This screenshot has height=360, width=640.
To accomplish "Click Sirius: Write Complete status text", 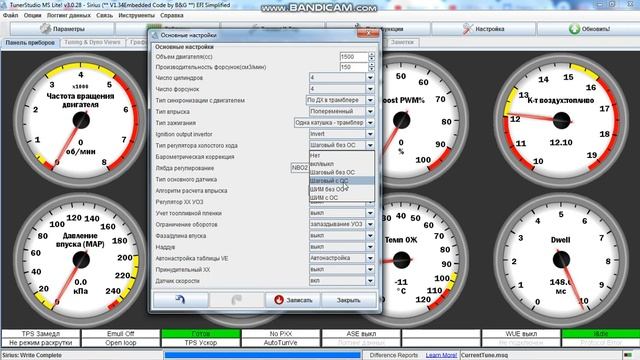I will [31, 355].
